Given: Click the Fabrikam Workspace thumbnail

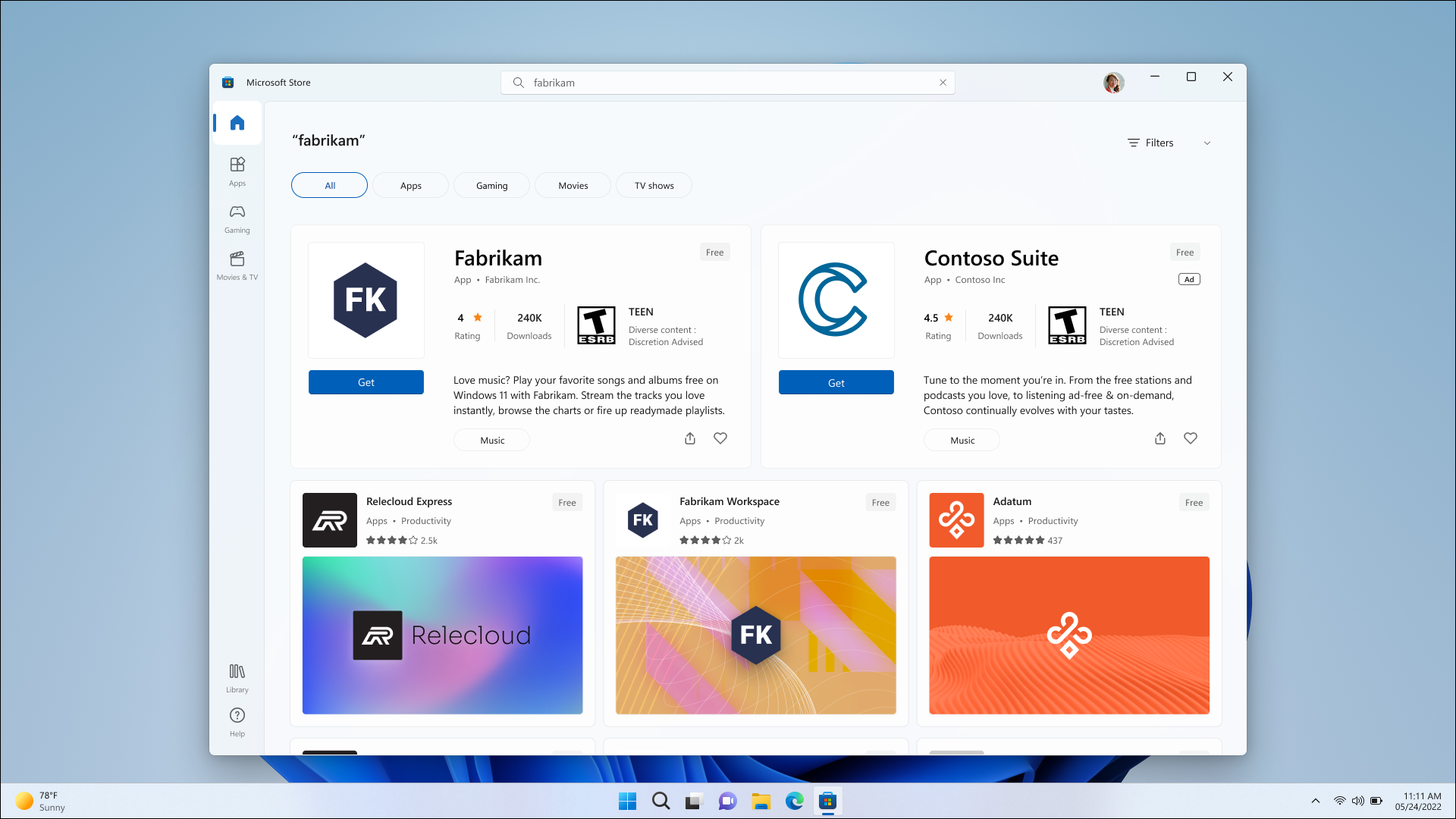Looking at the screenshot, I should click(x=756, y=635).
